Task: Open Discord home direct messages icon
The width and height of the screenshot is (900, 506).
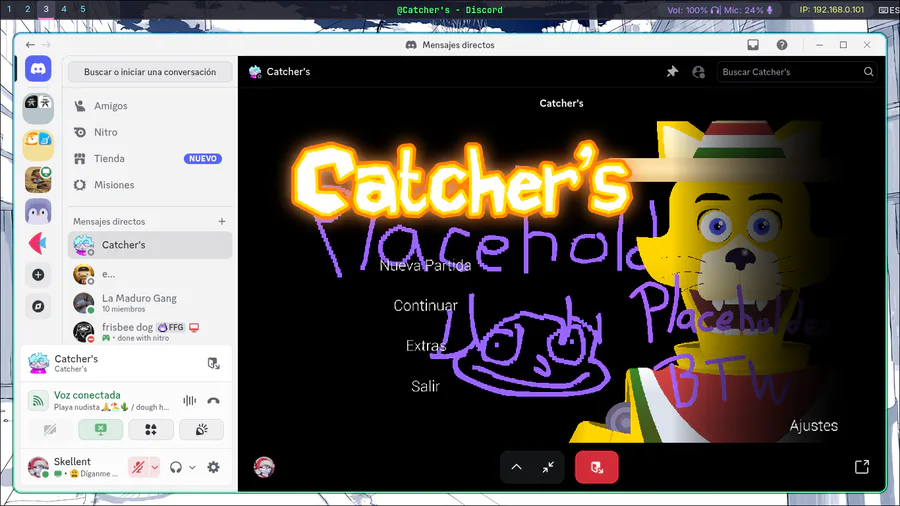Action: [38, 69]
